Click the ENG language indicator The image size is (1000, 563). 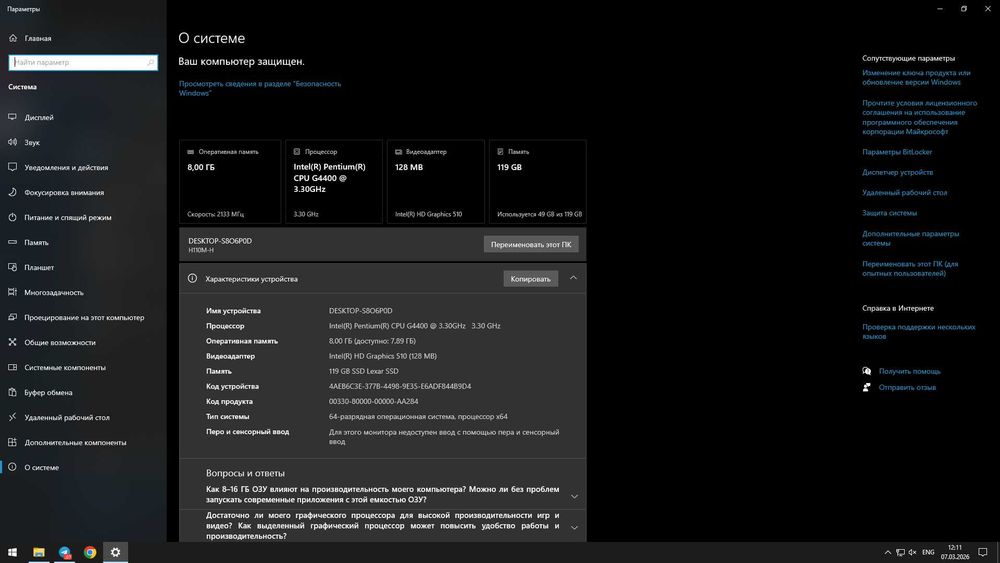click(928, 552)
